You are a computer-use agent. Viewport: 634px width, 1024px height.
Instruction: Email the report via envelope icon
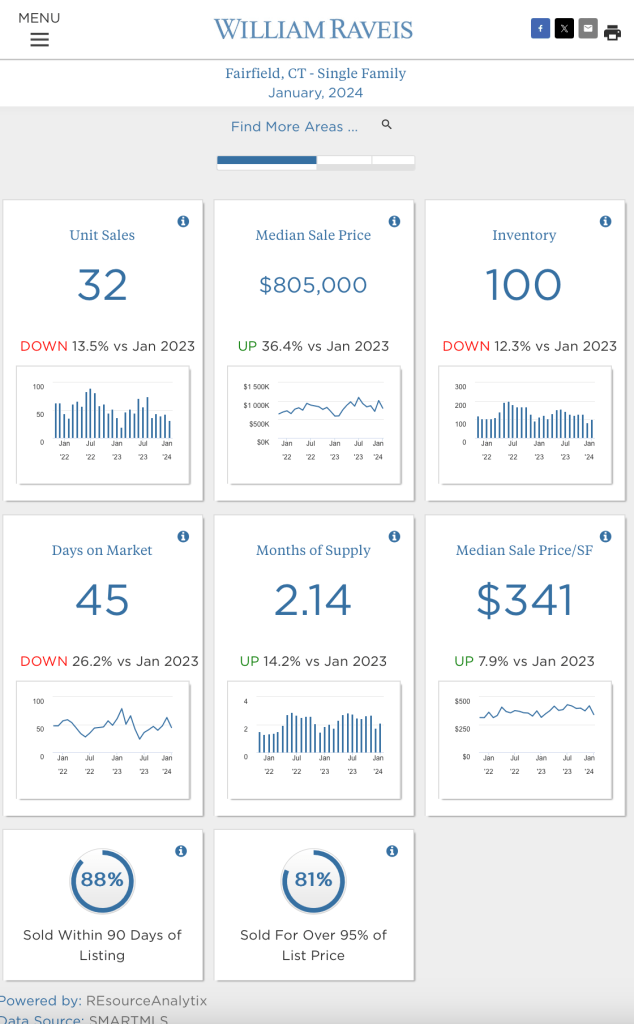[588, 29]
